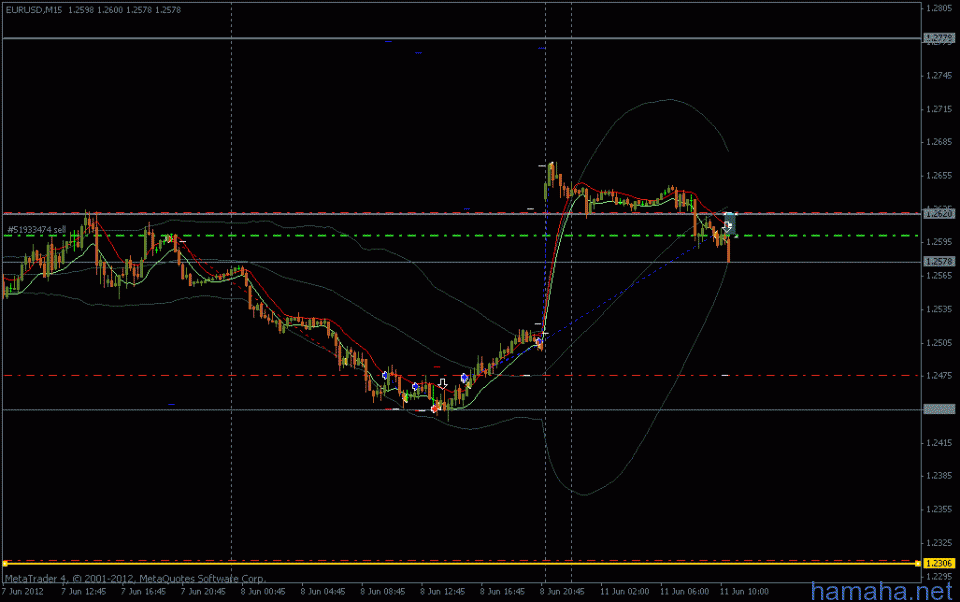Click the 8 Jun 12:45 time label
This screenshot has width=960, height=602.
point(443,592)
